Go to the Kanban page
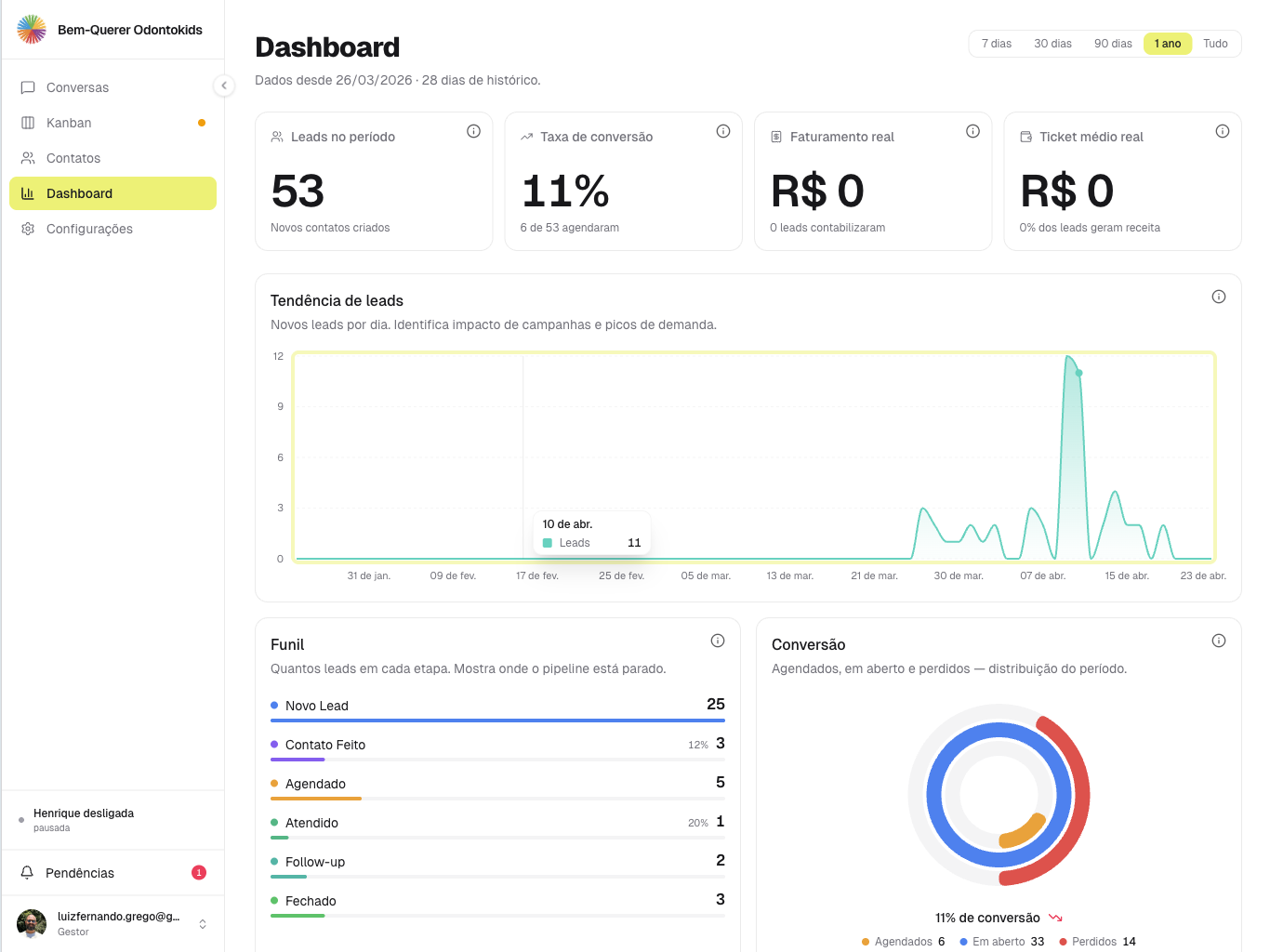Image resolution: width=1270 pixels, height=952 pixels. [69, 123]
